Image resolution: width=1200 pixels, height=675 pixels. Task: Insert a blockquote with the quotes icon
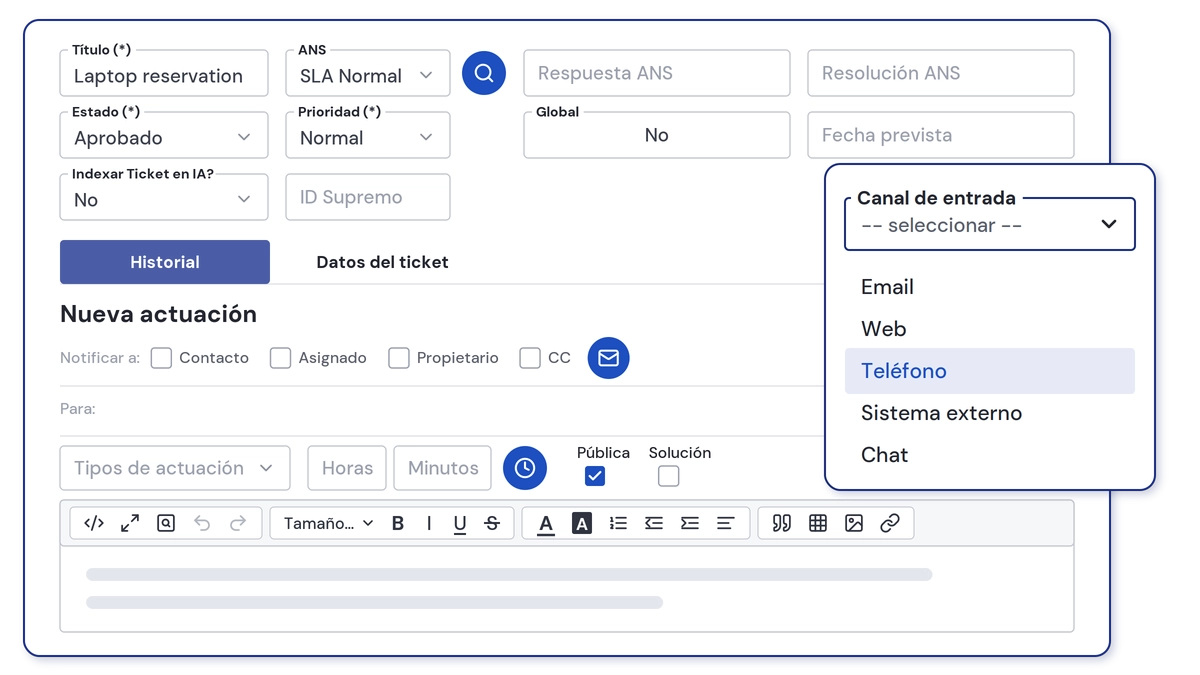(x=782, y=523)
